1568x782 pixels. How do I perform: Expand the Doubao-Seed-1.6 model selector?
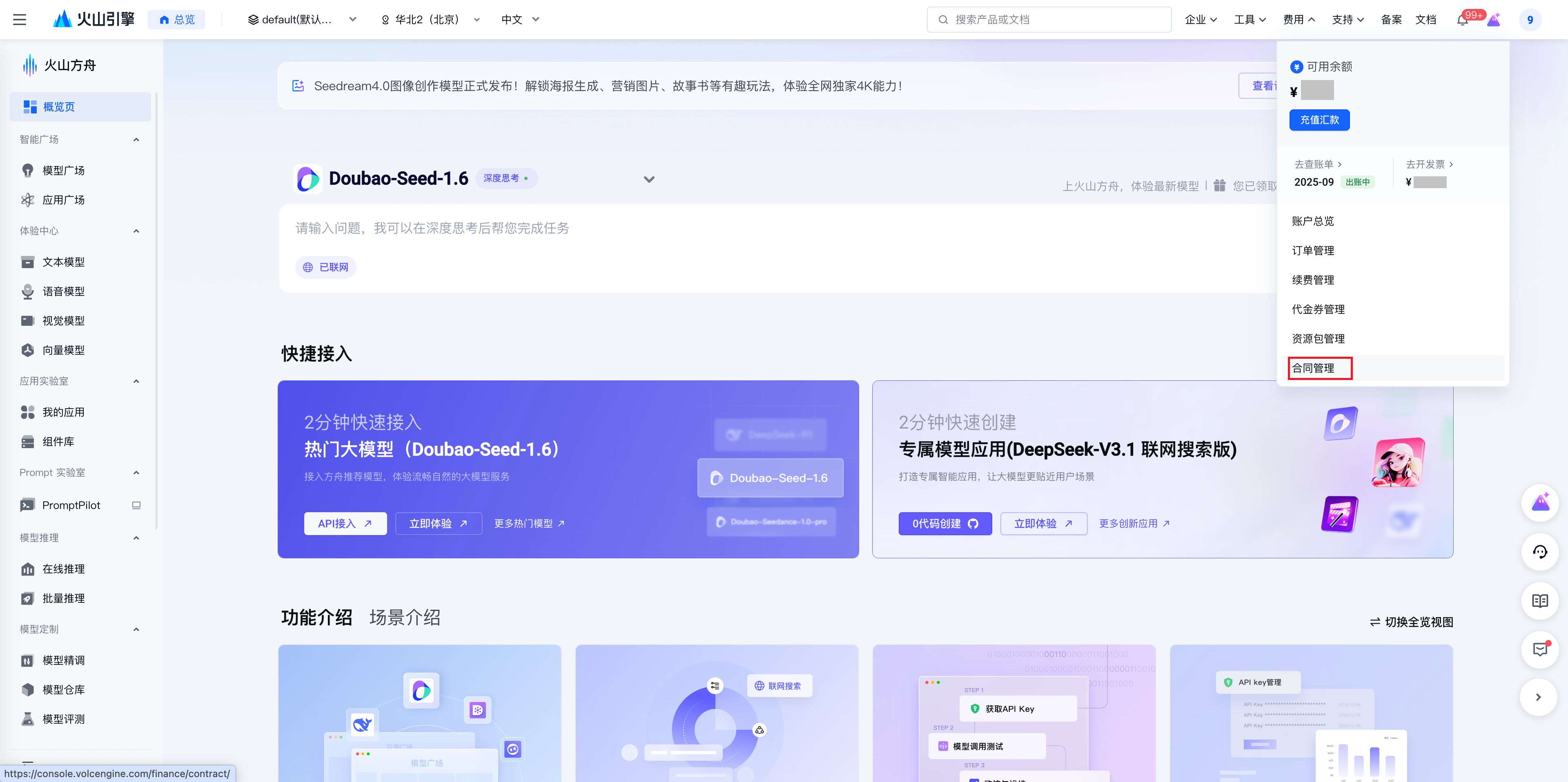click(x=649, y=180)
